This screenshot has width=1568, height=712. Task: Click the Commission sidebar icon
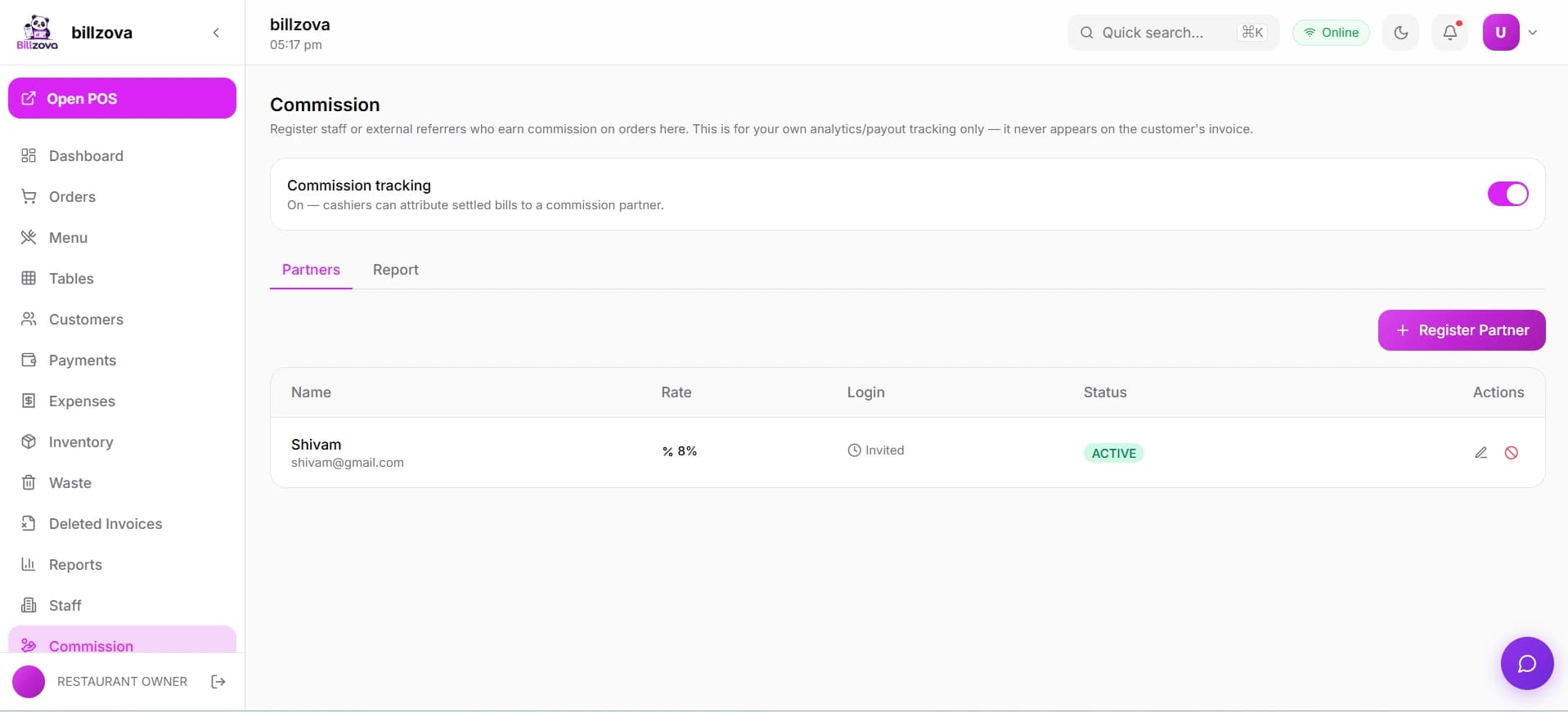click(x=29, y=645)
